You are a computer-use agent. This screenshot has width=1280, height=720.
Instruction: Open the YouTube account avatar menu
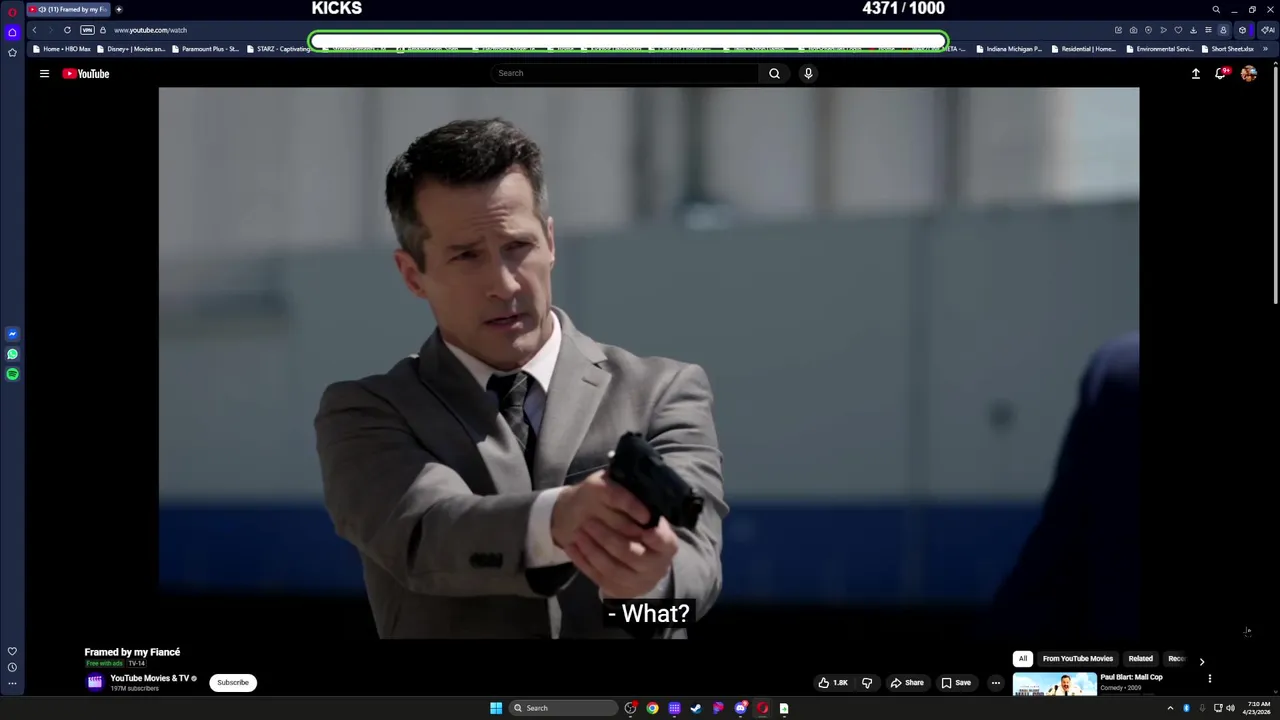point(1249,73)
